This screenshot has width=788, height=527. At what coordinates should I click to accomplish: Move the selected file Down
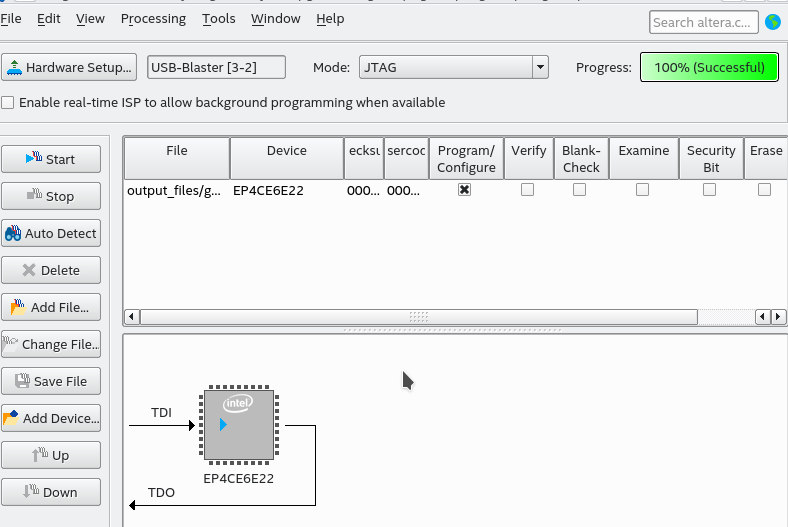(51, 492)
